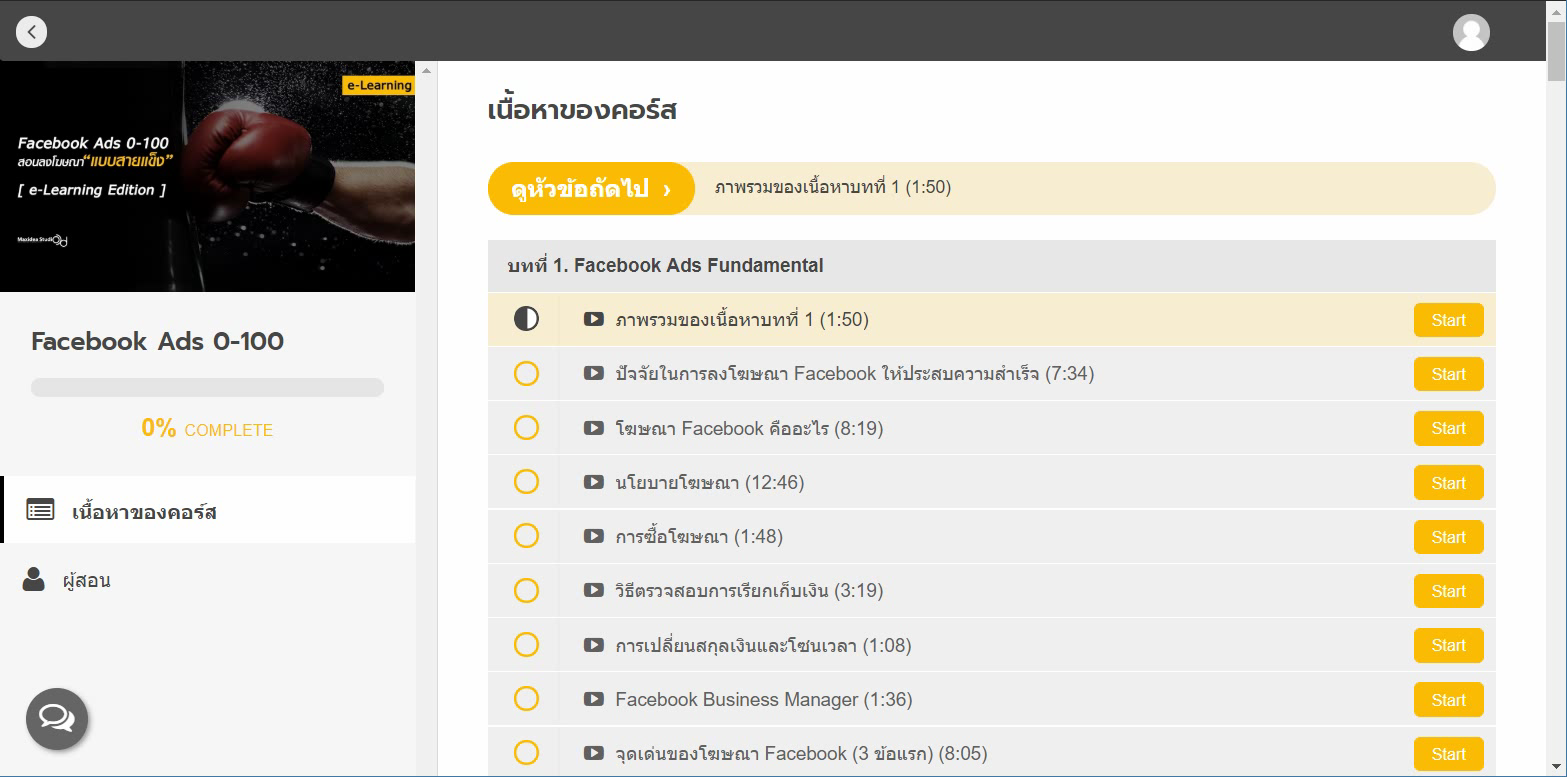Click completion circle for การซื้อโฆษณา

pos(526,536)
